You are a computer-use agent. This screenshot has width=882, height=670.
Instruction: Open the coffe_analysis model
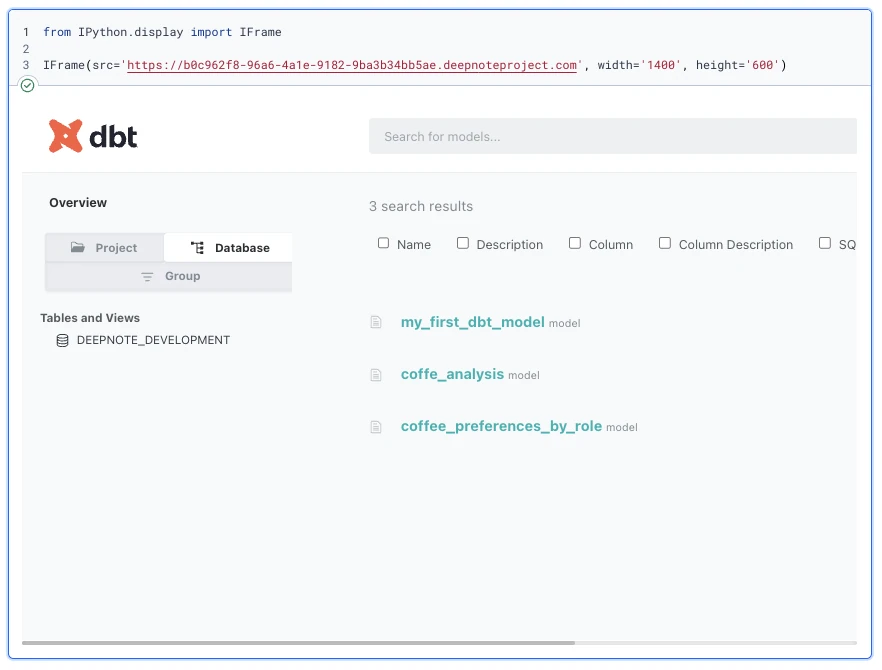[452, 374]
